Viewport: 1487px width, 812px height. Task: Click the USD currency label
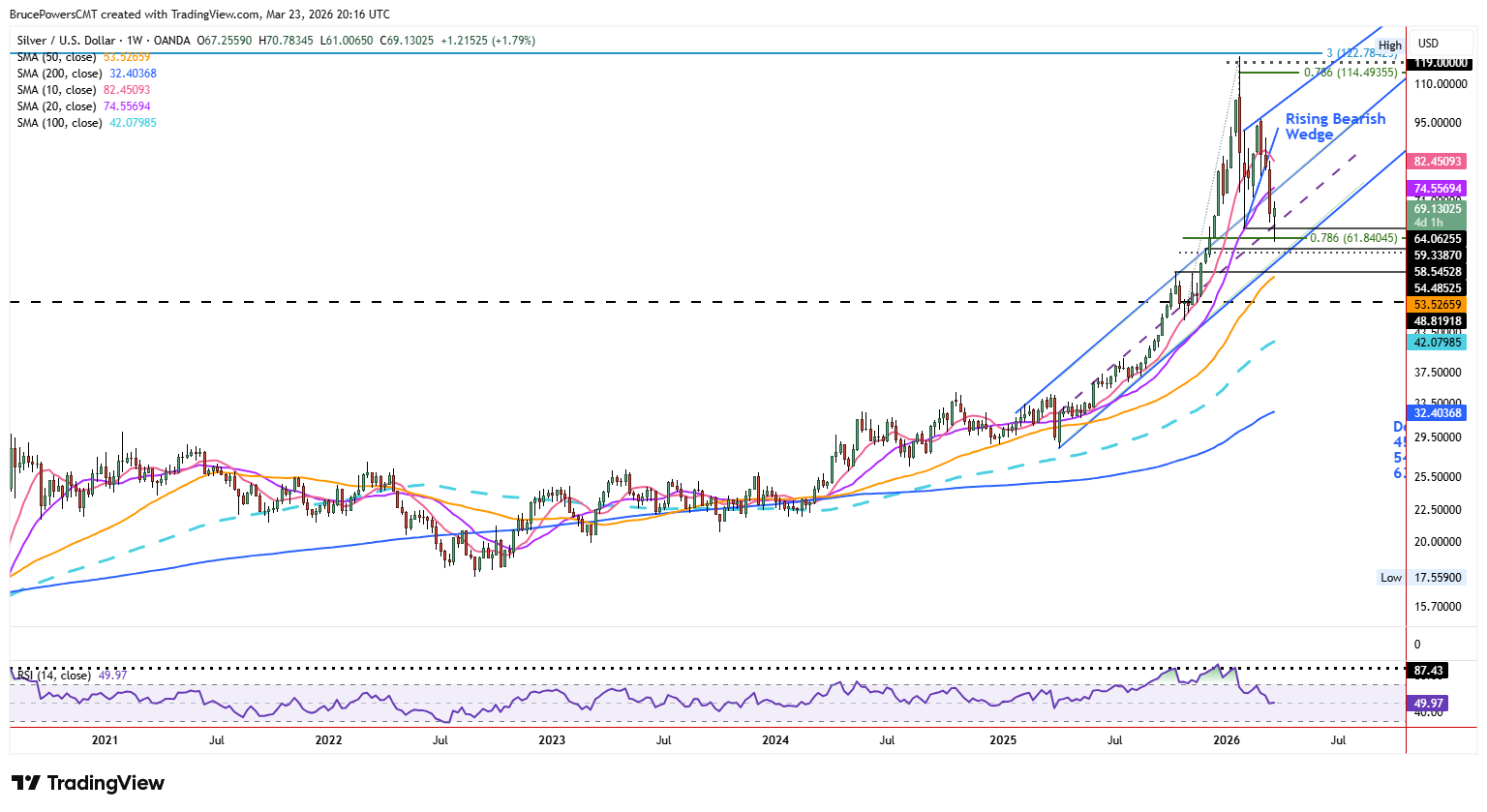coord(1428,44)
